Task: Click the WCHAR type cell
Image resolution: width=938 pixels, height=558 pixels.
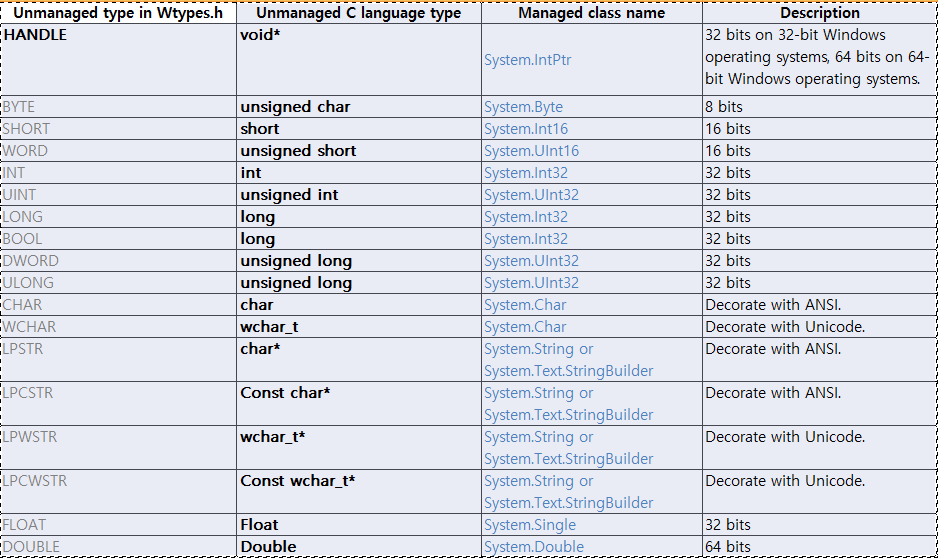Action: coord(118,327)
